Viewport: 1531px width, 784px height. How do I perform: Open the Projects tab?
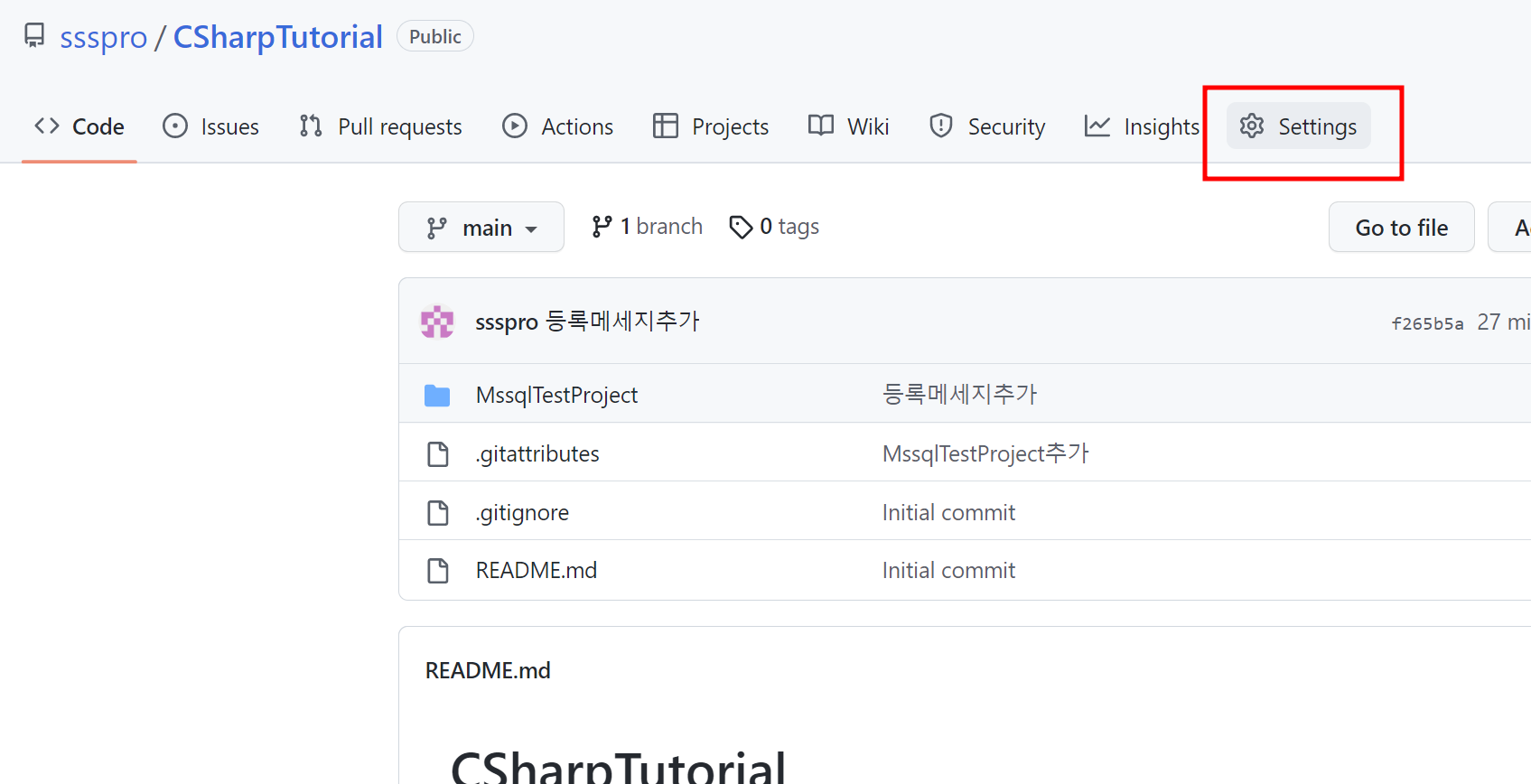point(711,126)
